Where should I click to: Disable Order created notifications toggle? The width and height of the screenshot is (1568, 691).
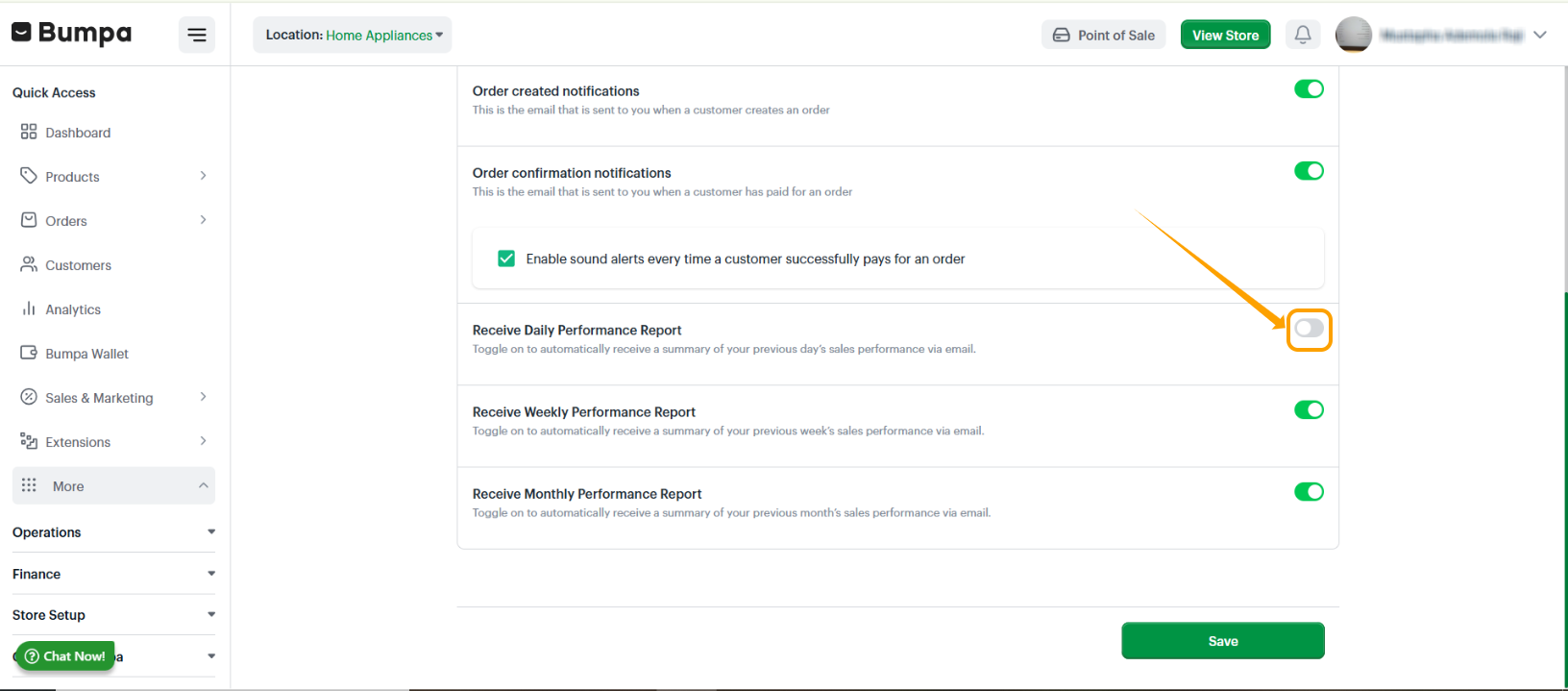[x=1309, y=89]
